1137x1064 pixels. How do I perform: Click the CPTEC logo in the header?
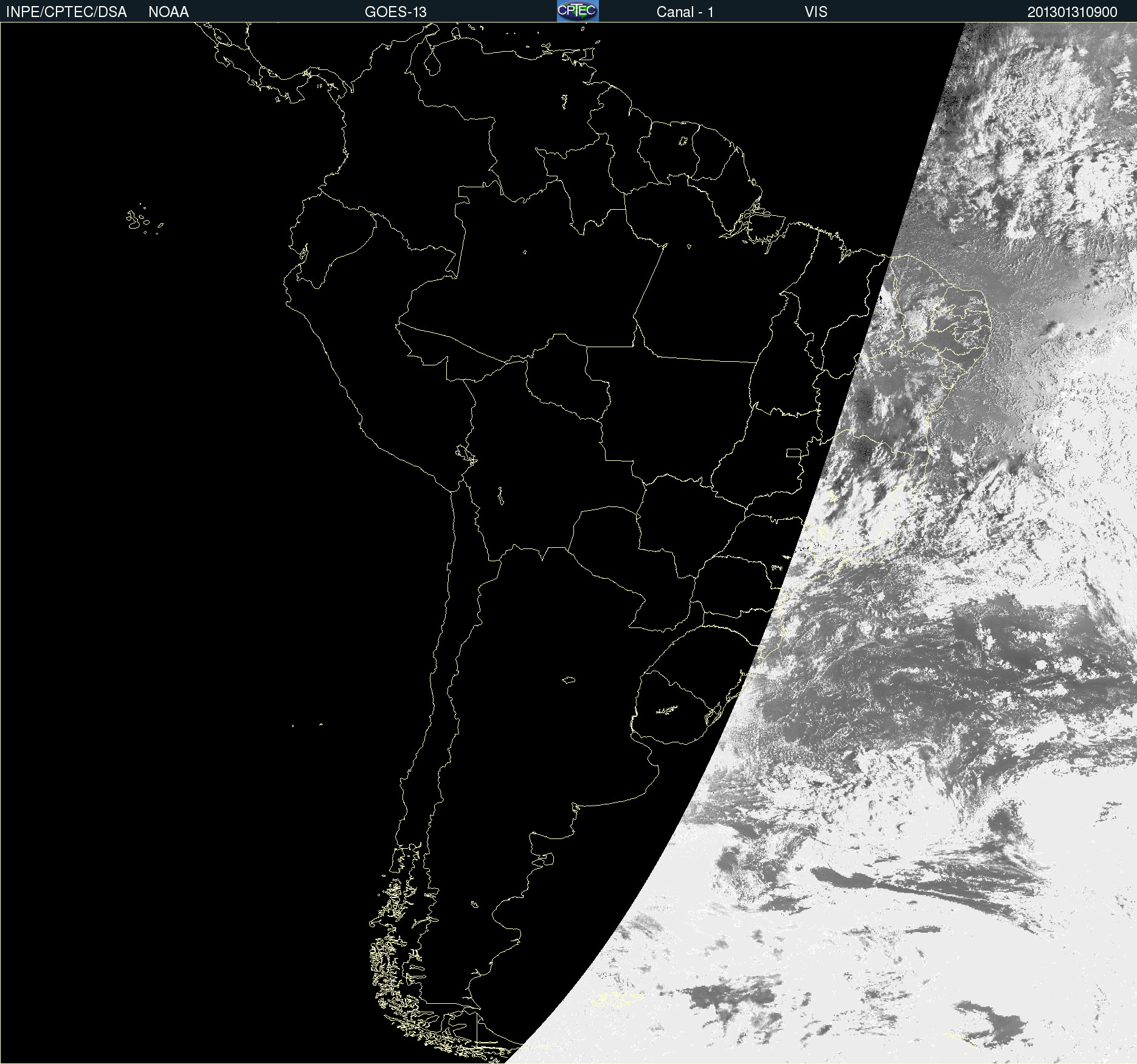(578, 11)
